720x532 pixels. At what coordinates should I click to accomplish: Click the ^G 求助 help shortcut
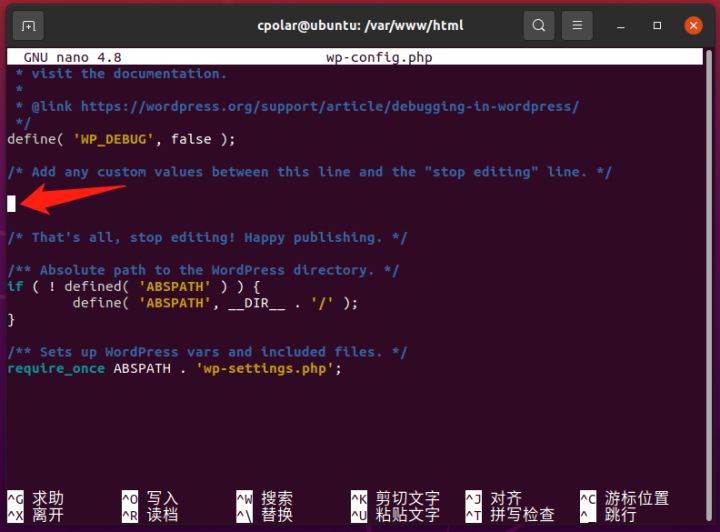tap(35, 498)
